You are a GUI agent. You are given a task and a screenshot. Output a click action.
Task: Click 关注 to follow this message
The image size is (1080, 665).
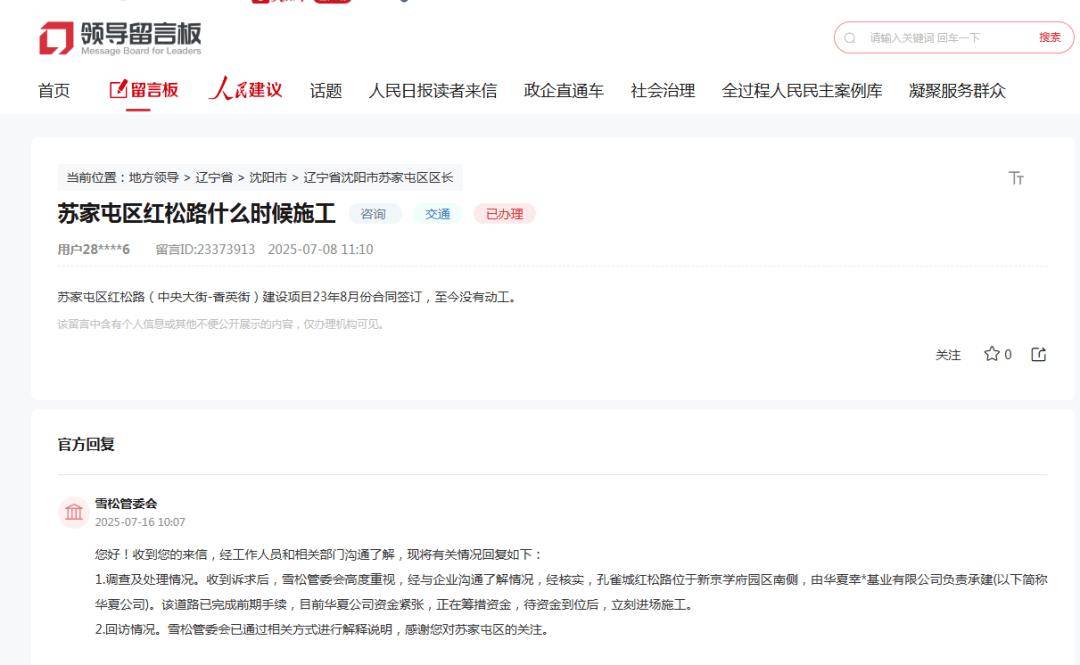947,355
